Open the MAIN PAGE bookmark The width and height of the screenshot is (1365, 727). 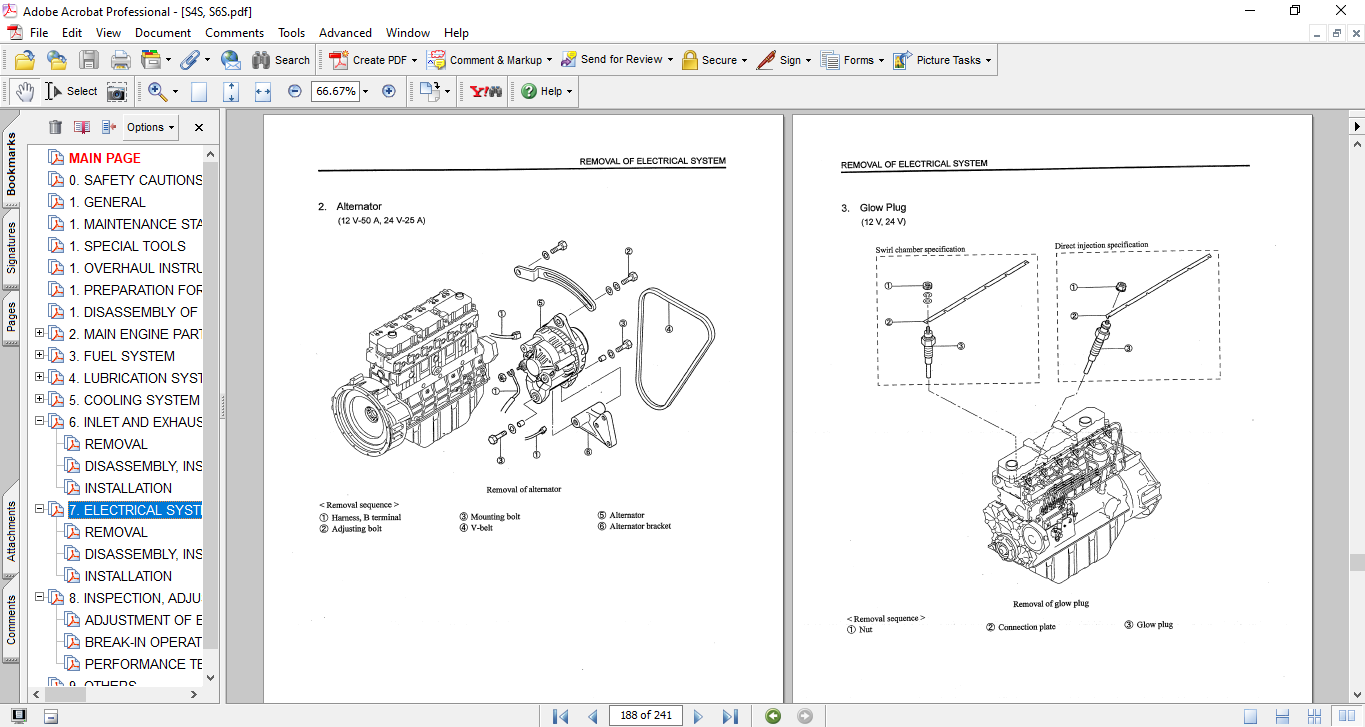[104, 158]
